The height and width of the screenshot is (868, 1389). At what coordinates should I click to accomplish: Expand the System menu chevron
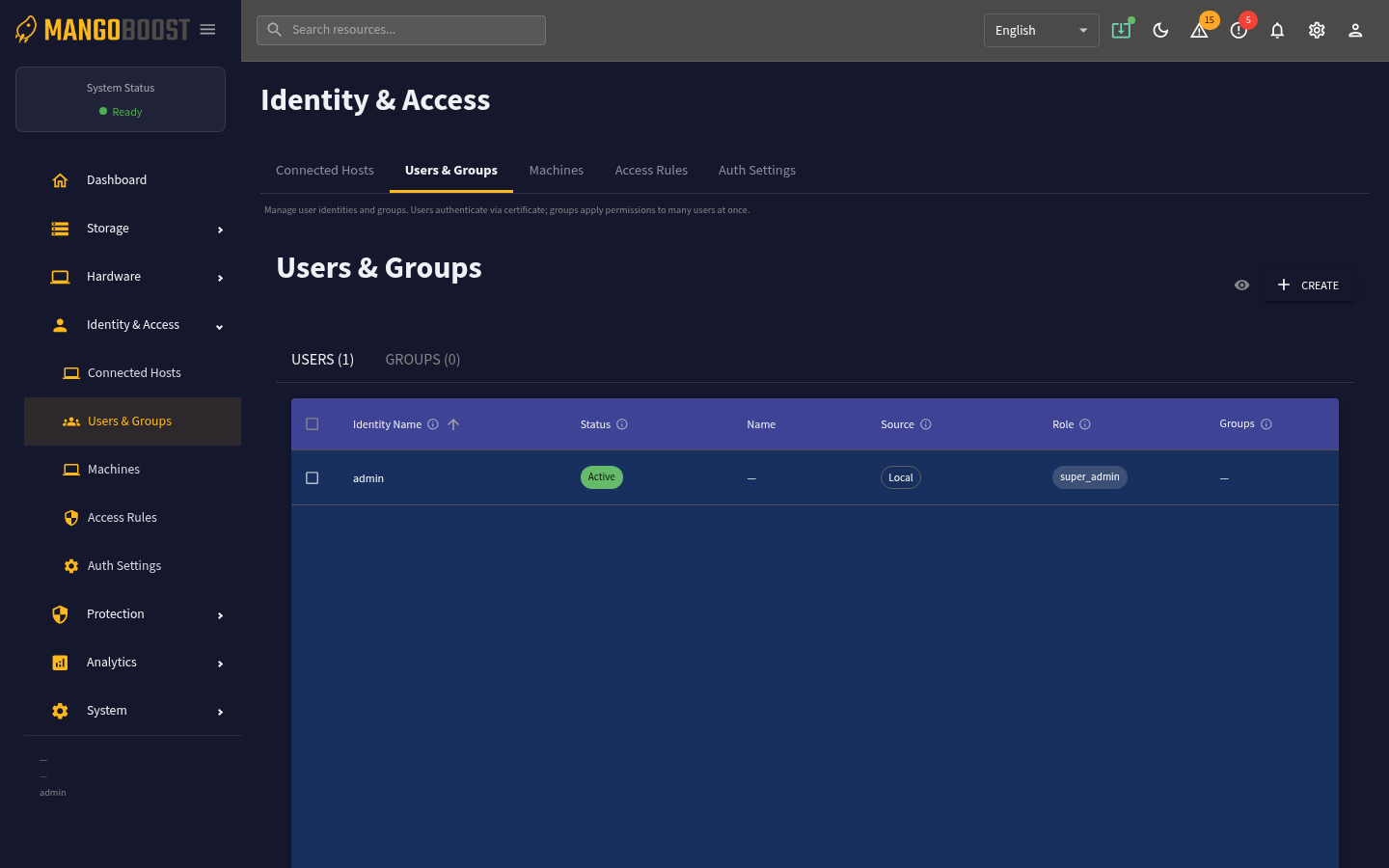[x=220, y=712]
